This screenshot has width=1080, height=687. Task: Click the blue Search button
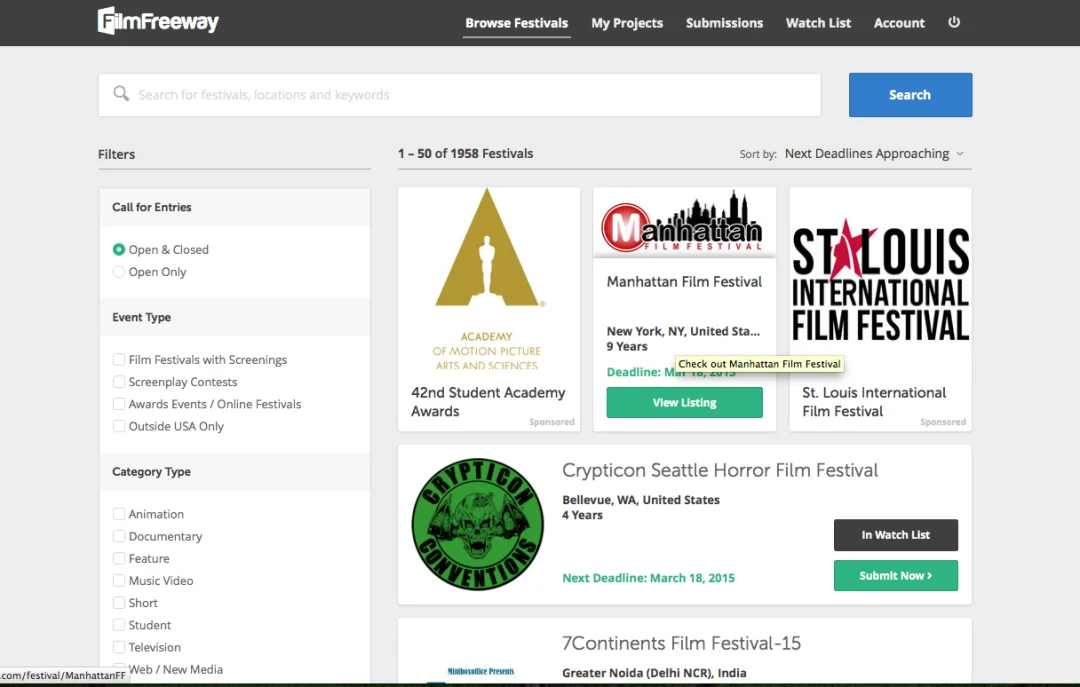910,94
